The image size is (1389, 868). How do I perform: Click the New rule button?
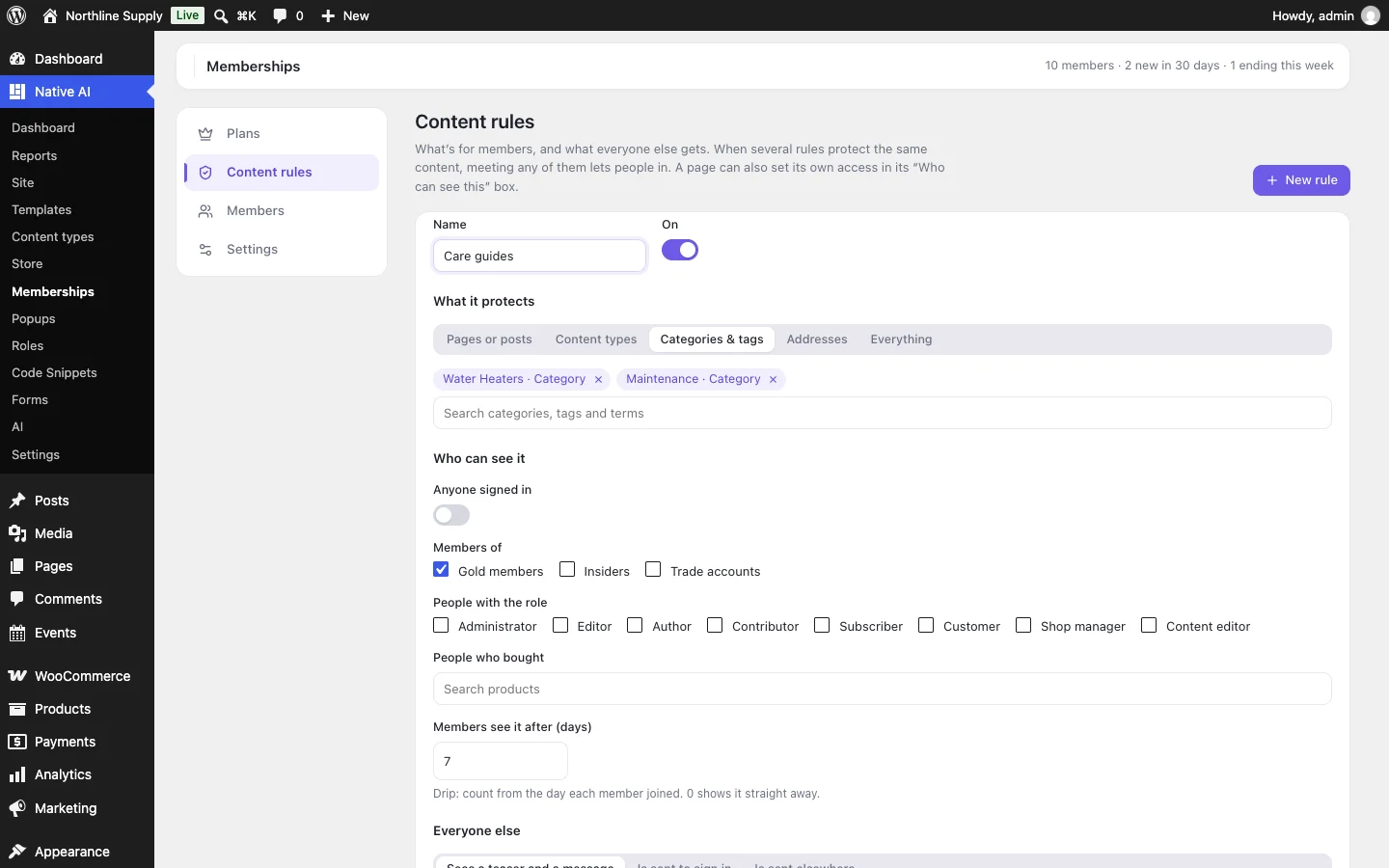[1301, 180]
